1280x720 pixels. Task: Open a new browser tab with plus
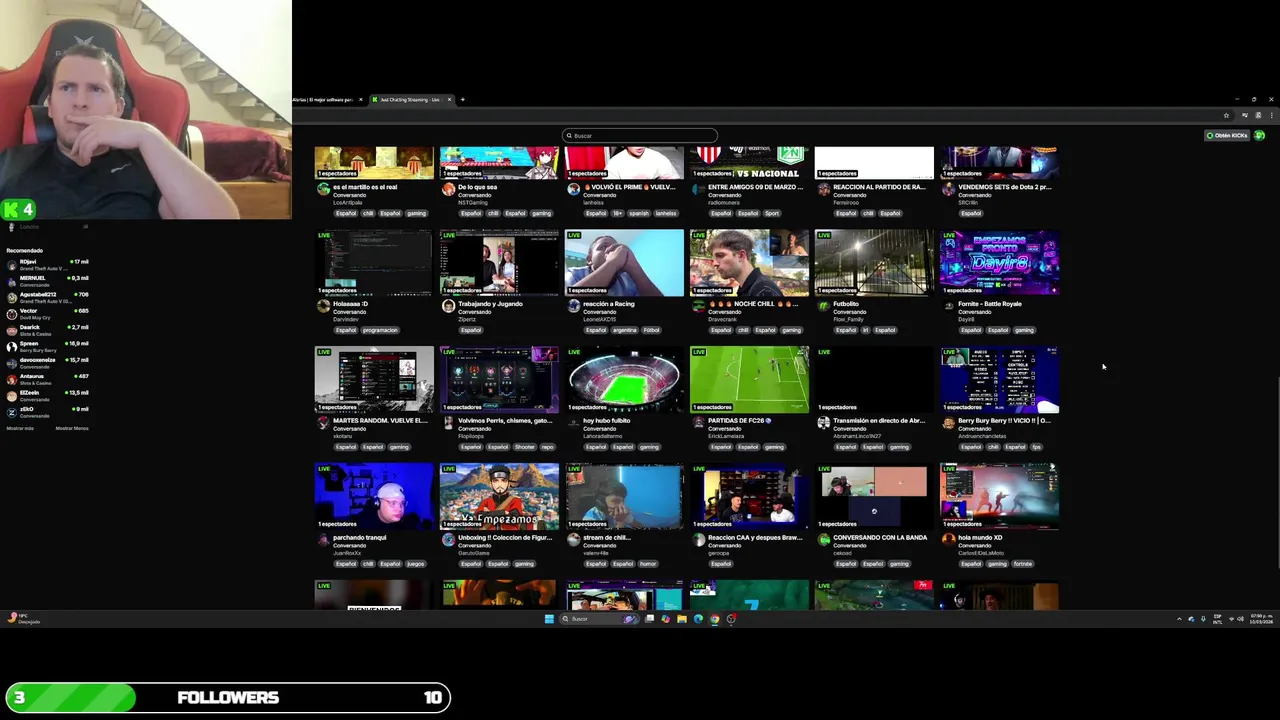tap(462, 100)
